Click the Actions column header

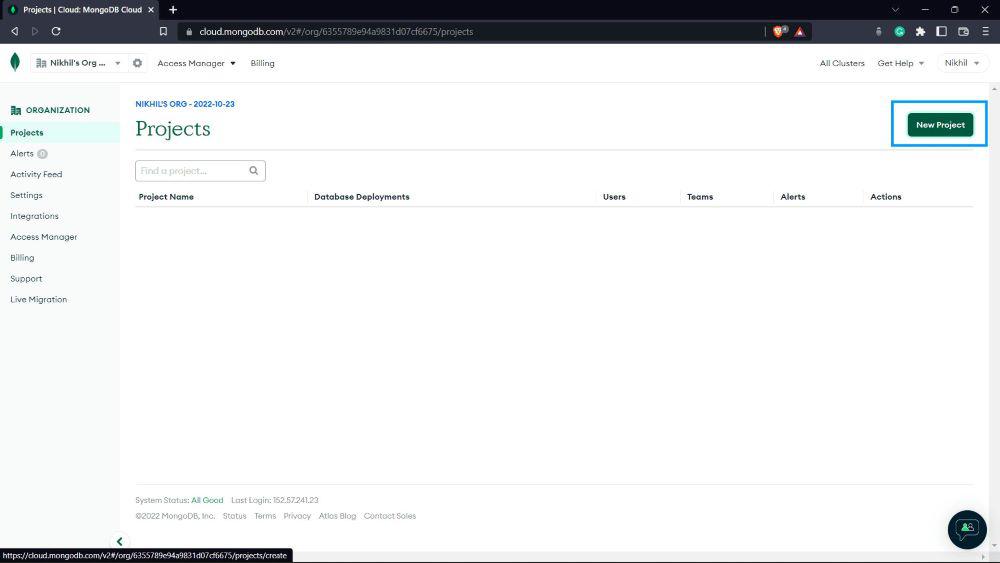point(886,197)
